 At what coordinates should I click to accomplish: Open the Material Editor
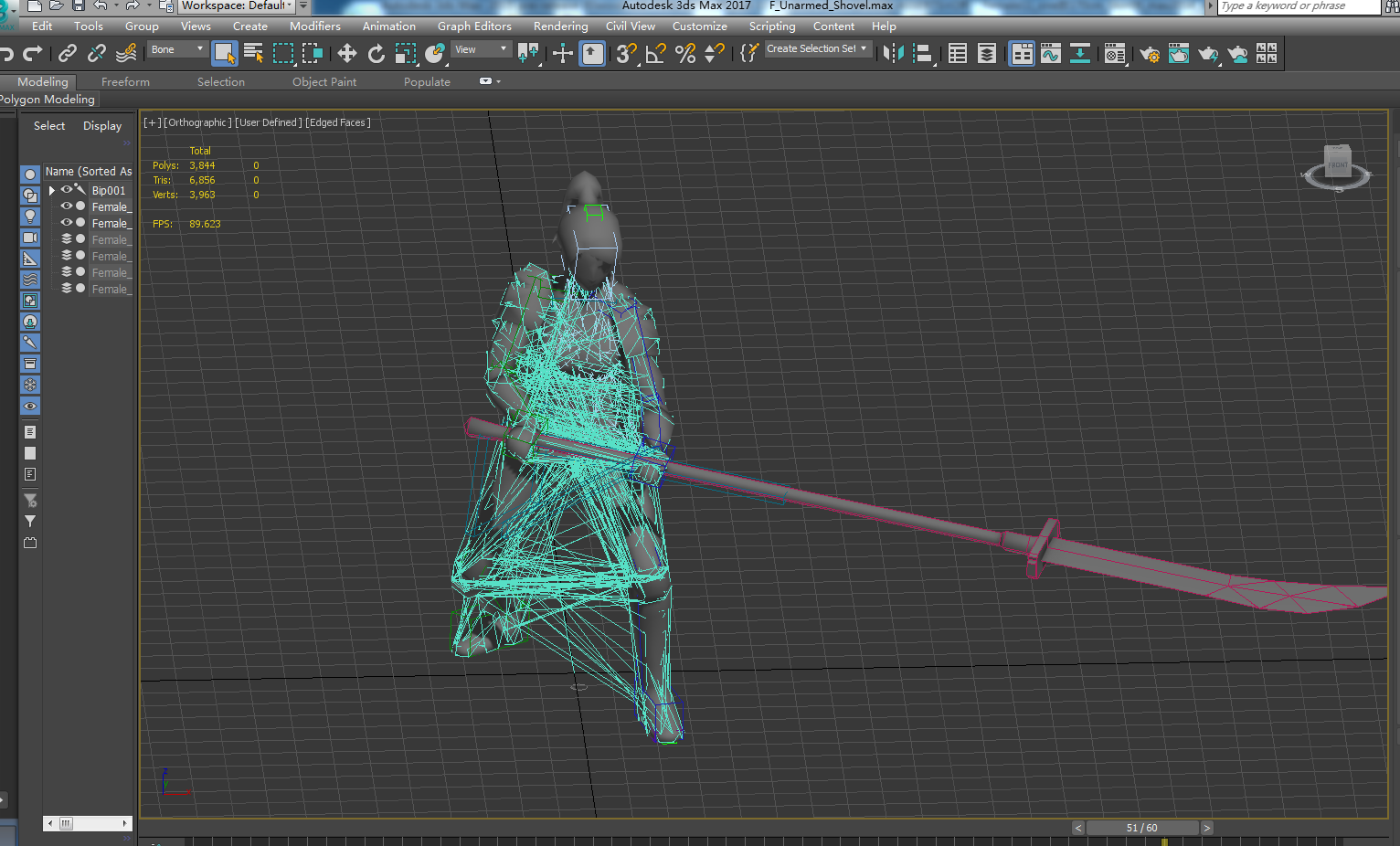click(x=1115, y=54)
